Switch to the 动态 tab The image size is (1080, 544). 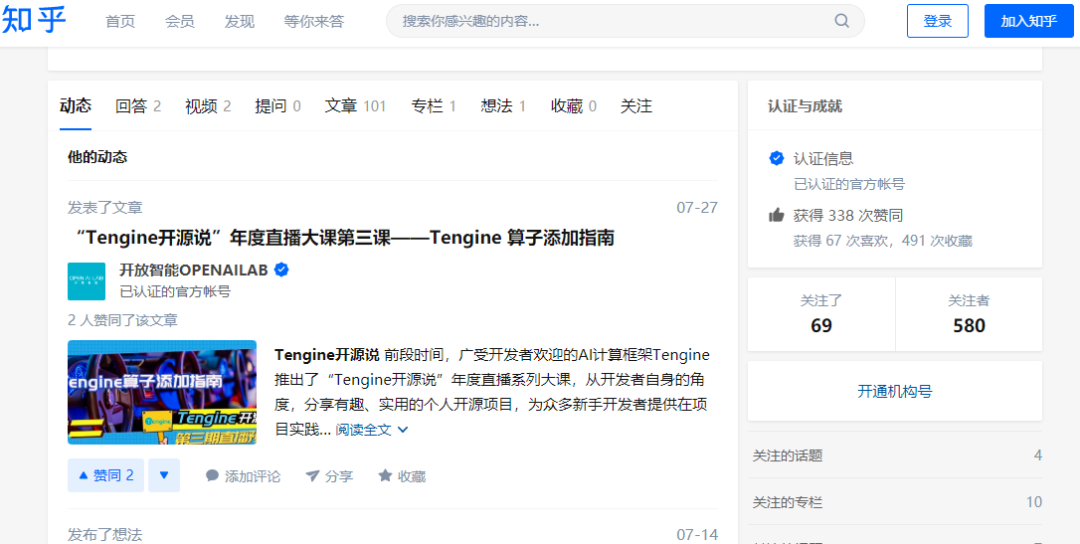click(75, 106)
